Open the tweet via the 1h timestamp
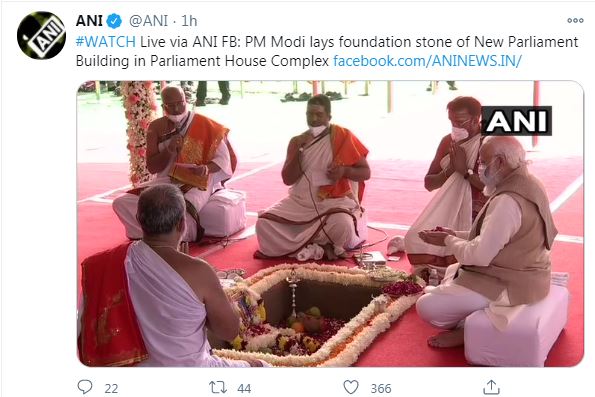 (x=189, y=21)
